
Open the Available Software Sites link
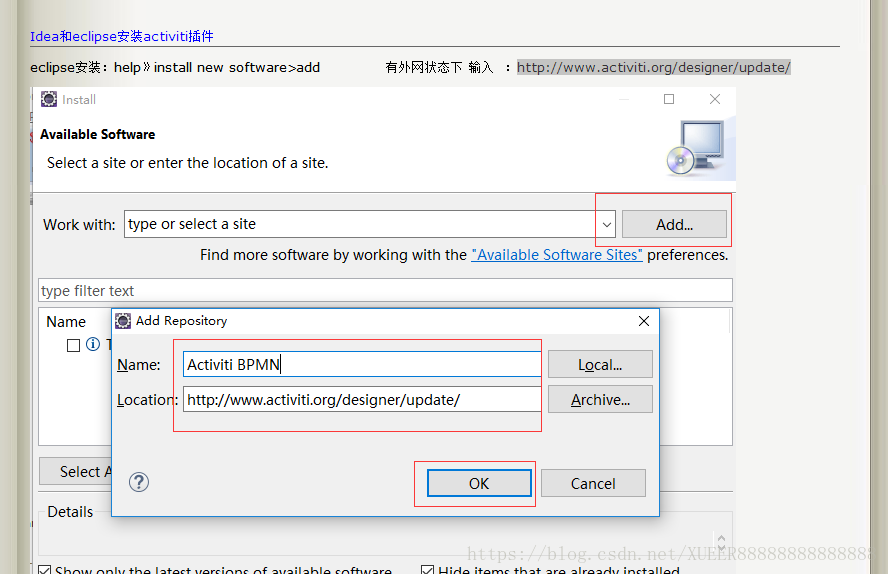(557, 255)
